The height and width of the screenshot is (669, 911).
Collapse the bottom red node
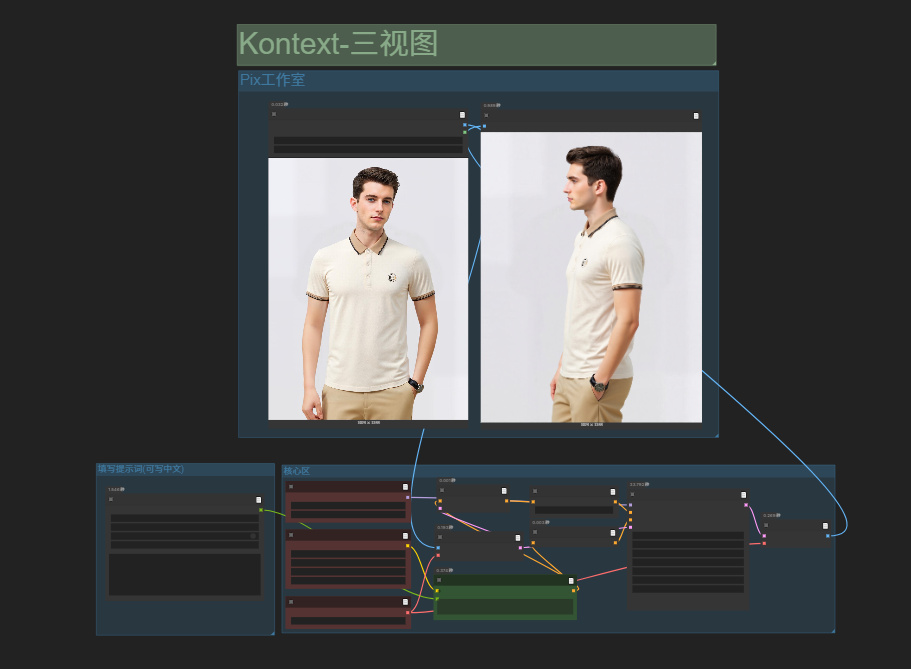click(x=291, y=602)
